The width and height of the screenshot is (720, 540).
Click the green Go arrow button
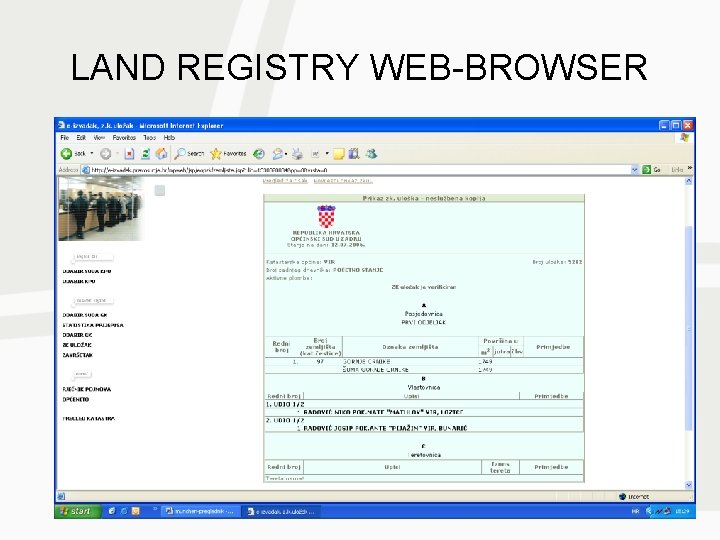[x=647, y=169]
